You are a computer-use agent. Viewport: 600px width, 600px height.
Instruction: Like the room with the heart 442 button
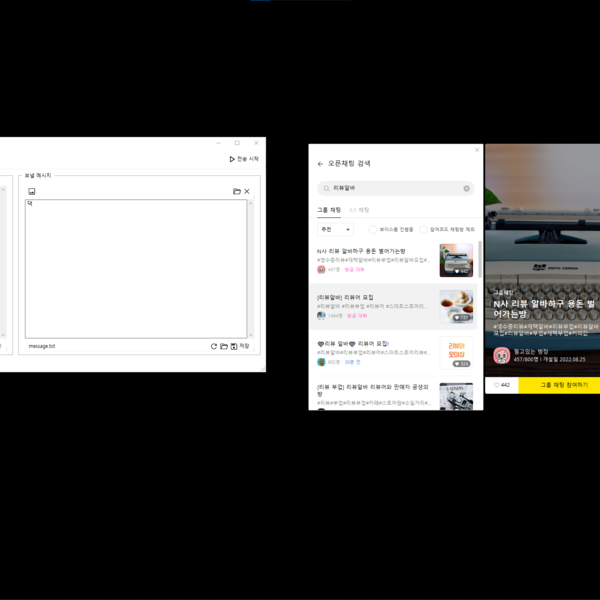tap(502, 385)
